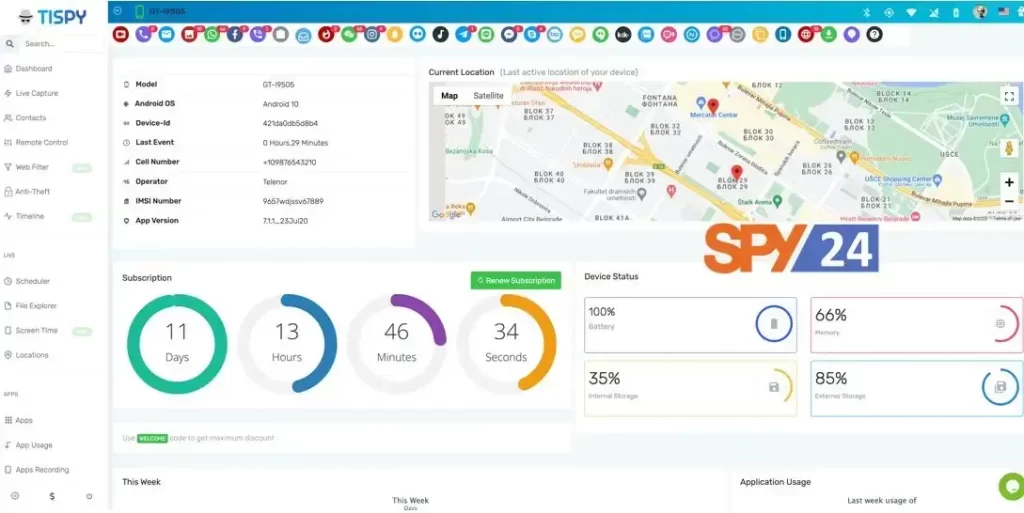Screen dimensions: 1024x513
Task: Click the GPS target icon in header
Action: tap(889, 12)
